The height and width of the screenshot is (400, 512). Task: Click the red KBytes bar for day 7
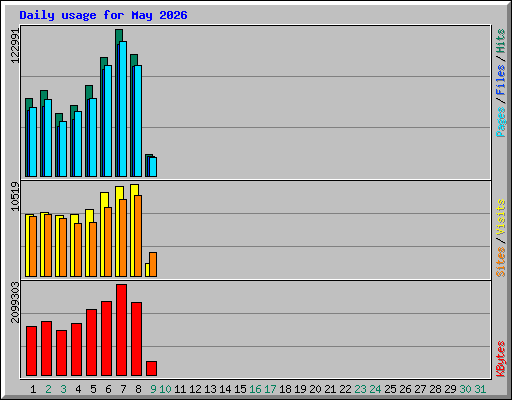click(121, 330)
